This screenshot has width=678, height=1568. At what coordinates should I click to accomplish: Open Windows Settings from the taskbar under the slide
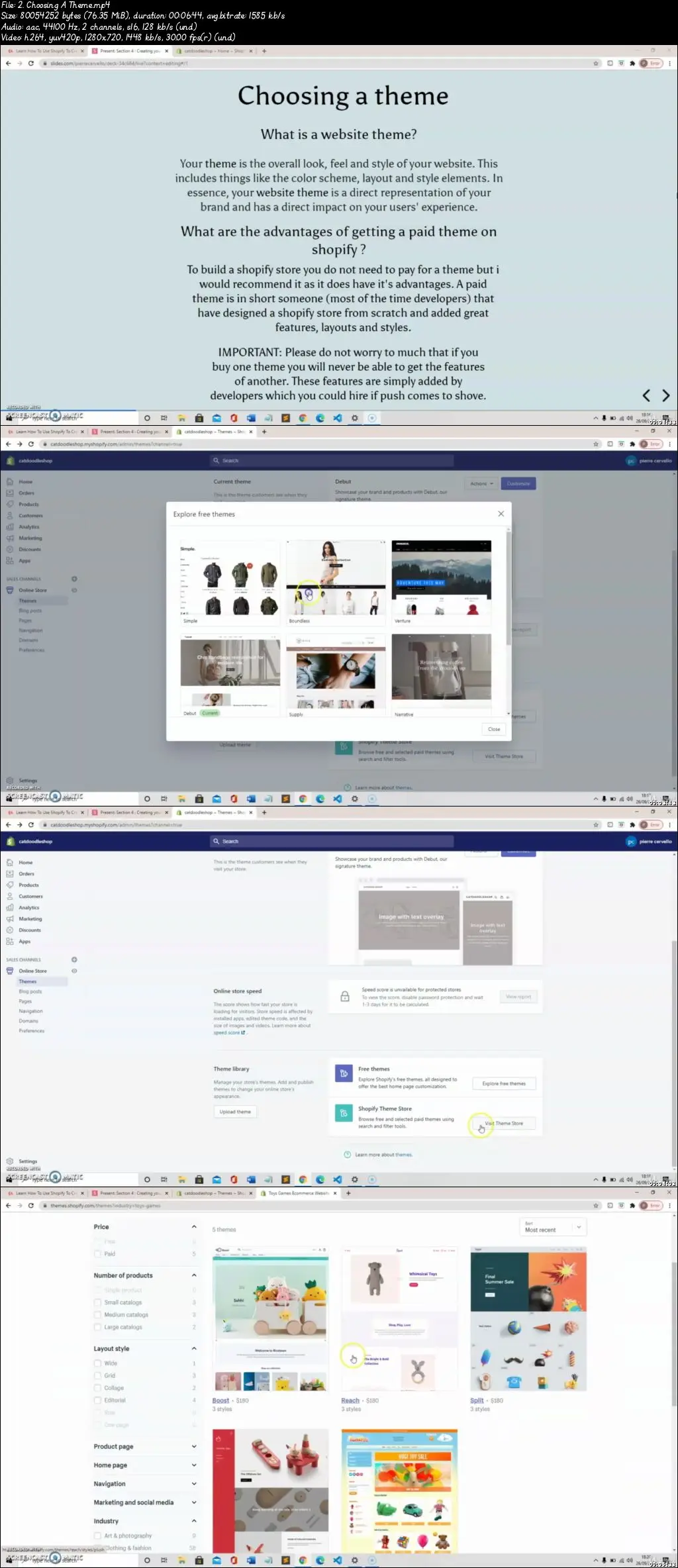tap(355, 418)
